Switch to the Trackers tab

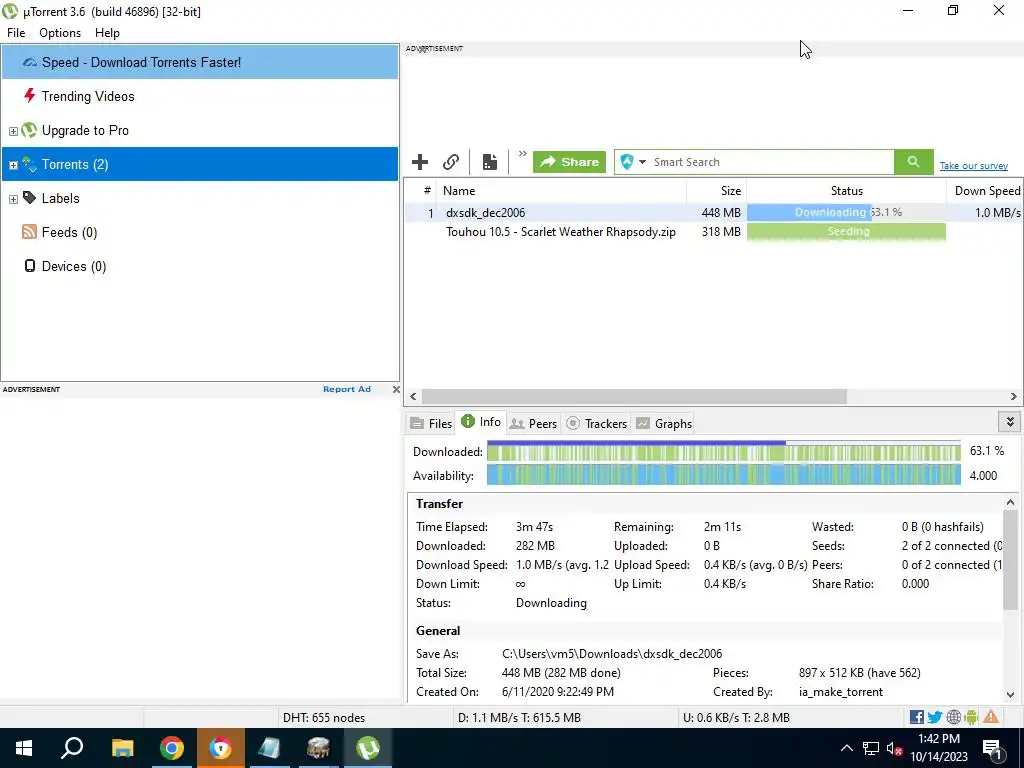tap(596, 423)
